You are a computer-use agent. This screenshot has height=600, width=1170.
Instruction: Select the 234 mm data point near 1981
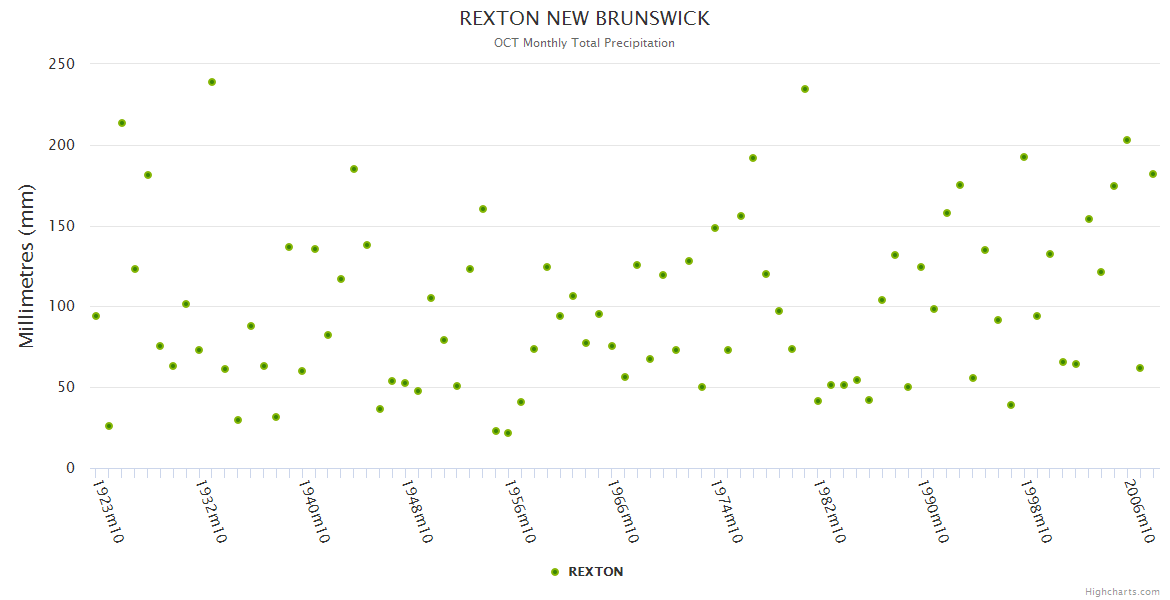pos(805,89)
